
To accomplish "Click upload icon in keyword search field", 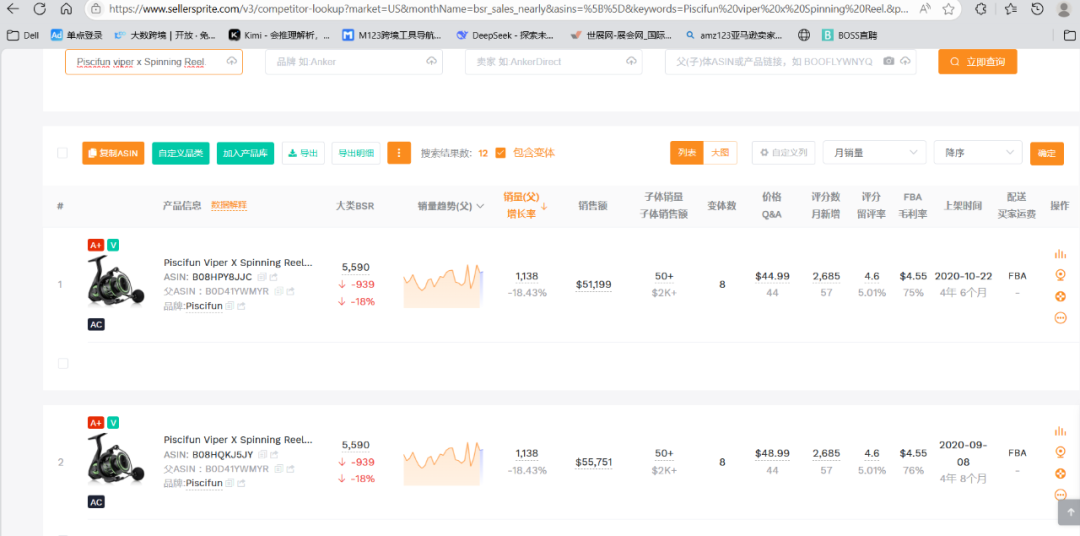I will 232,62.
